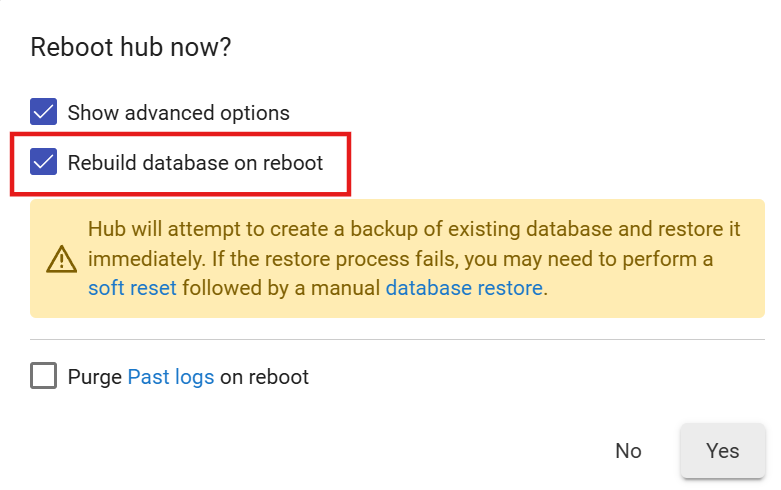Click the yellow warning banner's empty bottom-right area
The width and height of the screenshot is (781, 490).
(700, 300)
